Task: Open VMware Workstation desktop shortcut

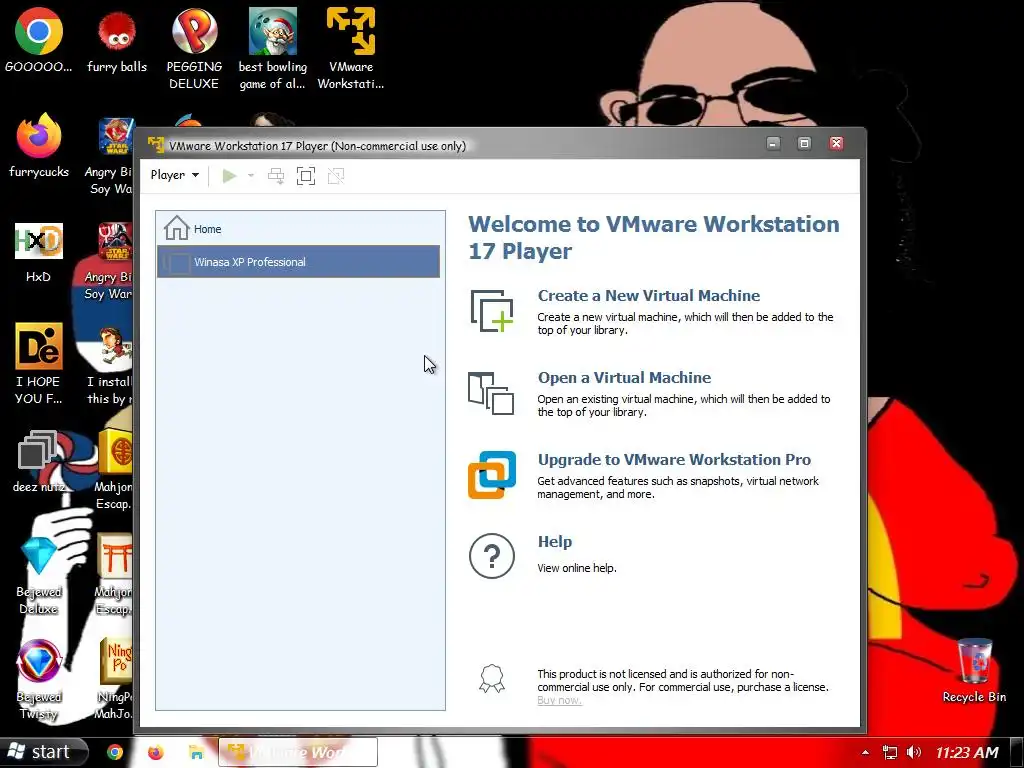Action: point(351,50)
